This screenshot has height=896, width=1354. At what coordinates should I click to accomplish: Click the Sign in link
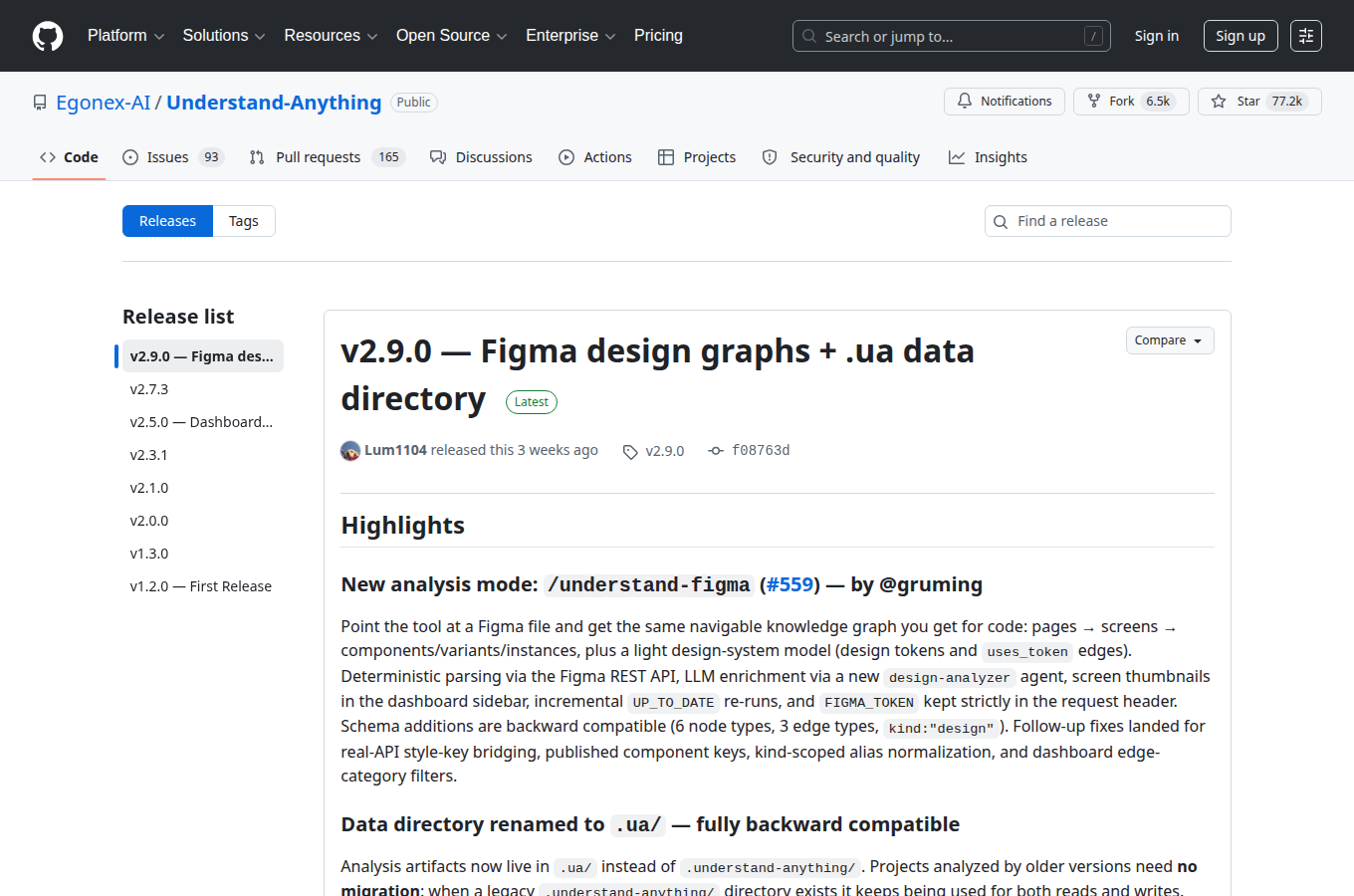coord(1157,36)
